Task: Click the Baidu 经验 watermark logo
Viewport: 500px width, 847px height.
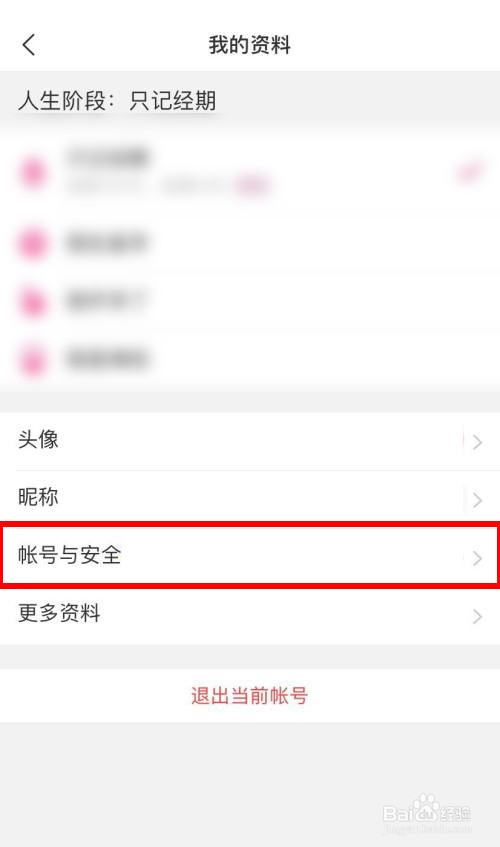Action: click(x=427, y=812)
